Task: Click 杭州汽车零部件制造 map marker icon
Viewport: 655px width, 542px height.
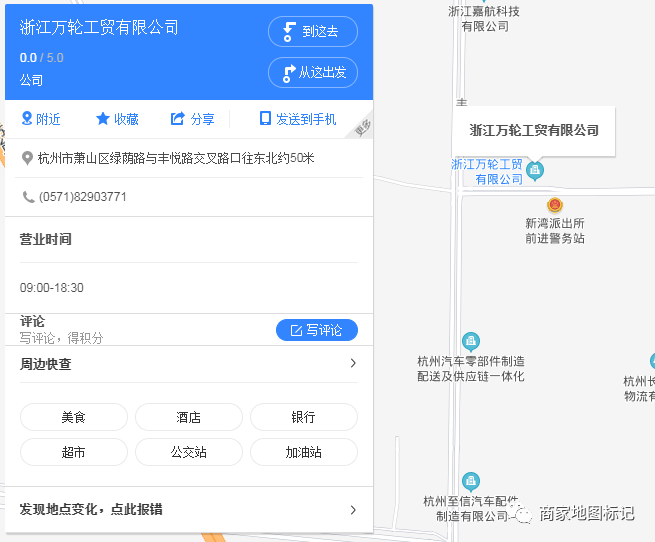Action: pos(470,342)
